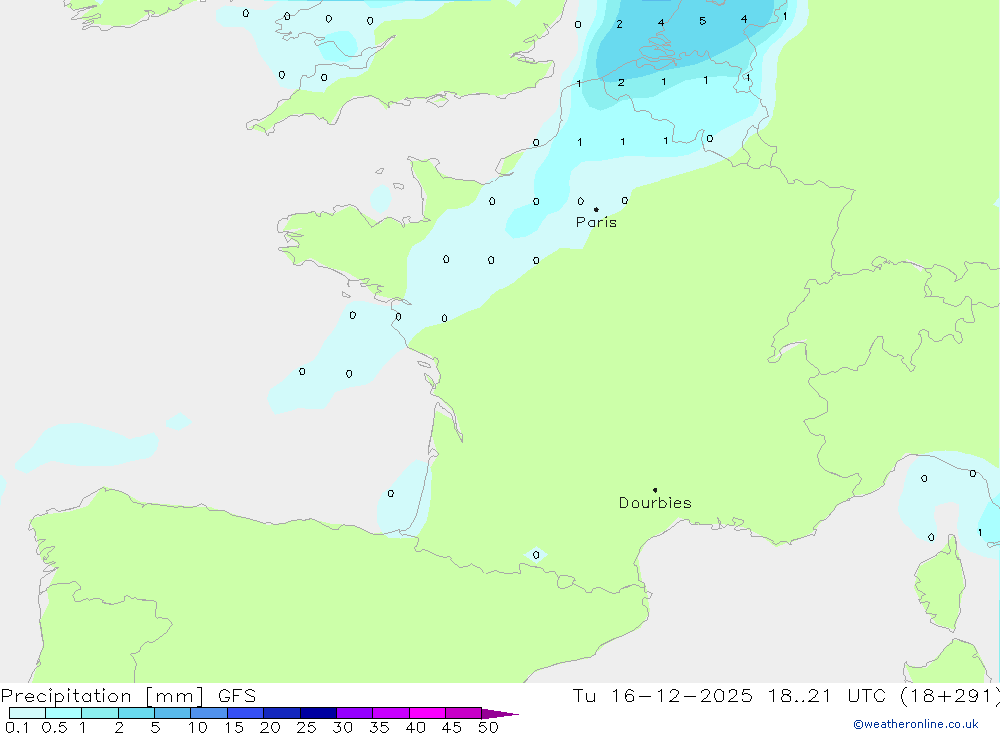The height and width of the screenshot is (733, 1000).
Task: Click the 1 value northeast of Corsica
Action: point(980,533)
